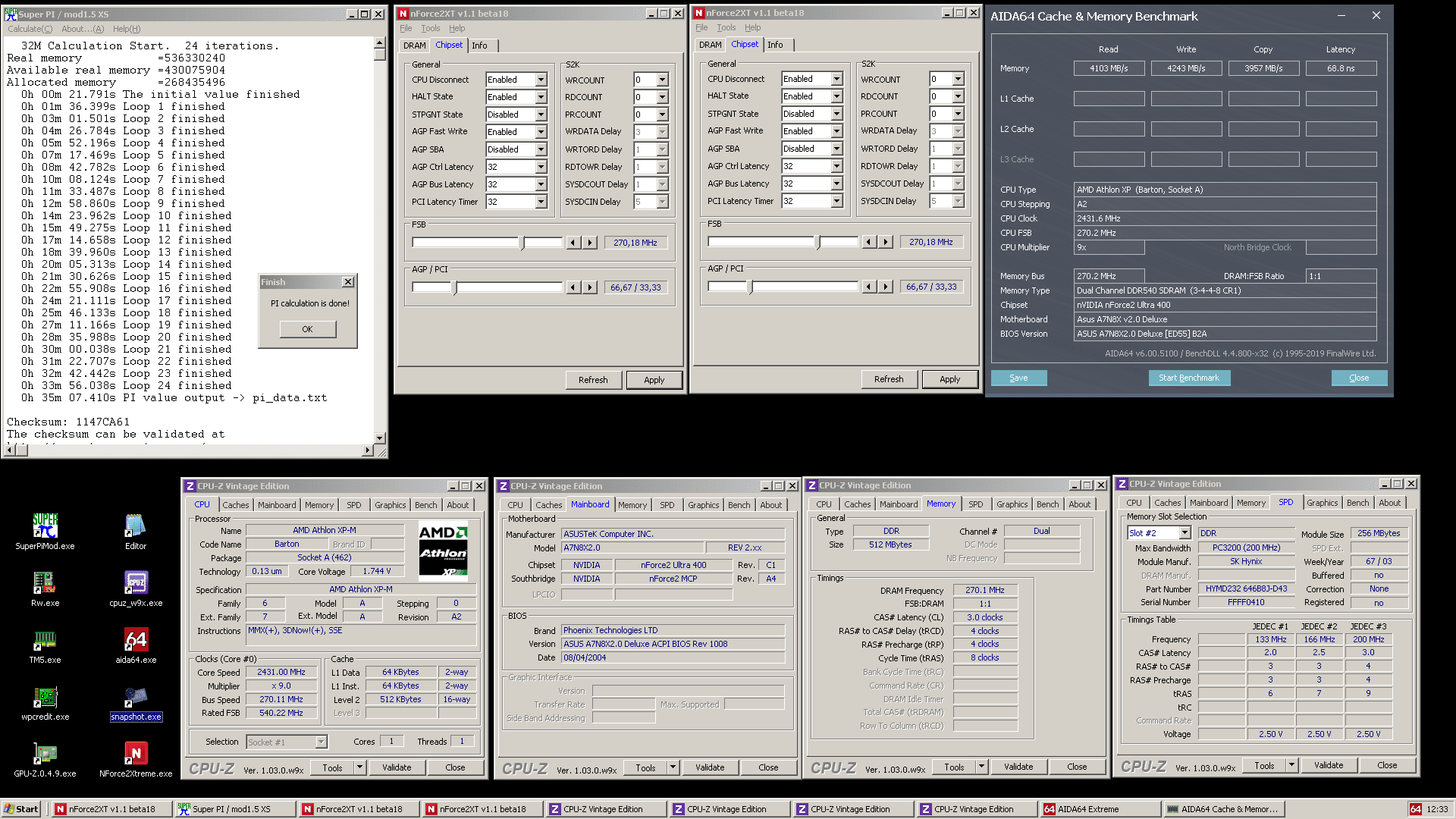Click Super PI vertical scrollbar down arrow
This screenshot has height=819, width=1456.
coord(380,438)
